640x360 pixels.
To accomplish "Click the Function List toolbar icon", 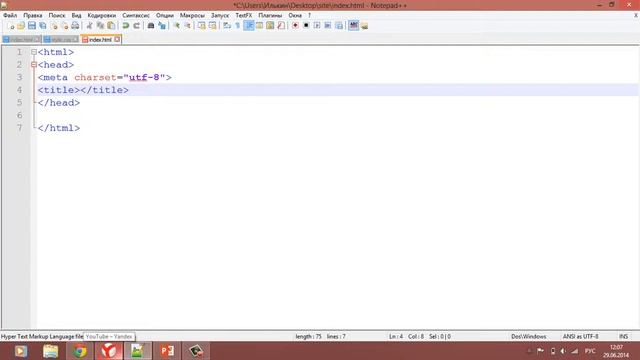I will coord(281,26).
